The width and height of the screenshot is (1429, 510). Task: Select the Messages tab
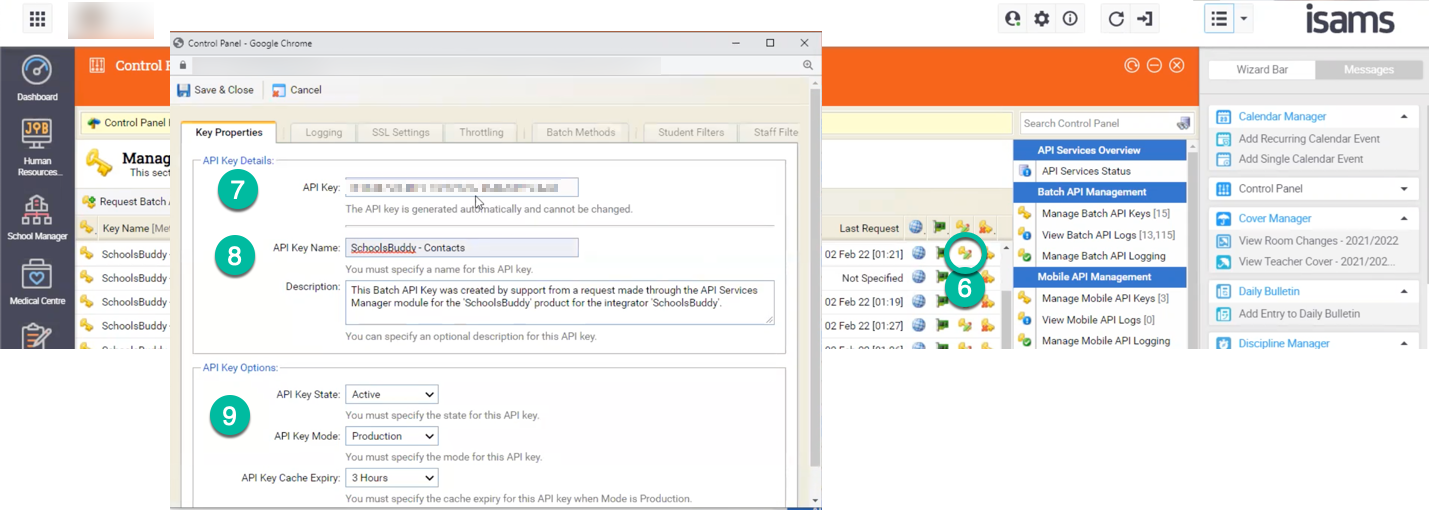coord(1368,70)
